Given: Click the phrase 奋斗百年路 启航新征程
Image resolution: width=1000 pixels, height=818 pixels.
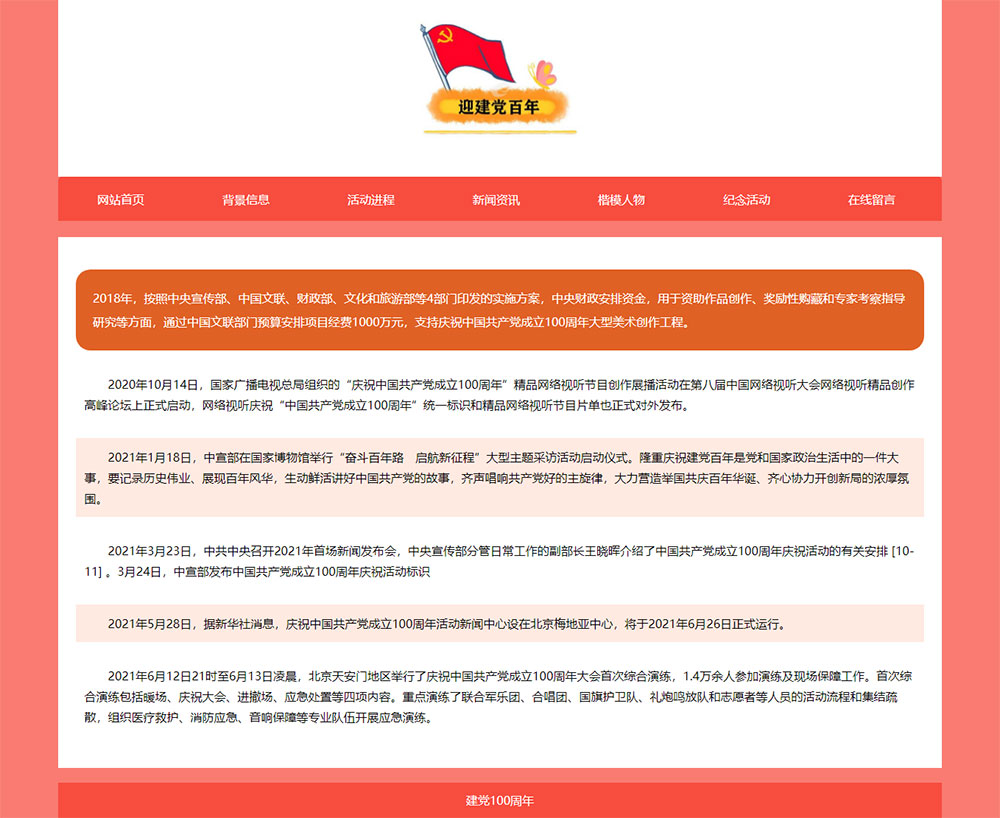Looking at the screenshot, I should (x=411, y=457).
